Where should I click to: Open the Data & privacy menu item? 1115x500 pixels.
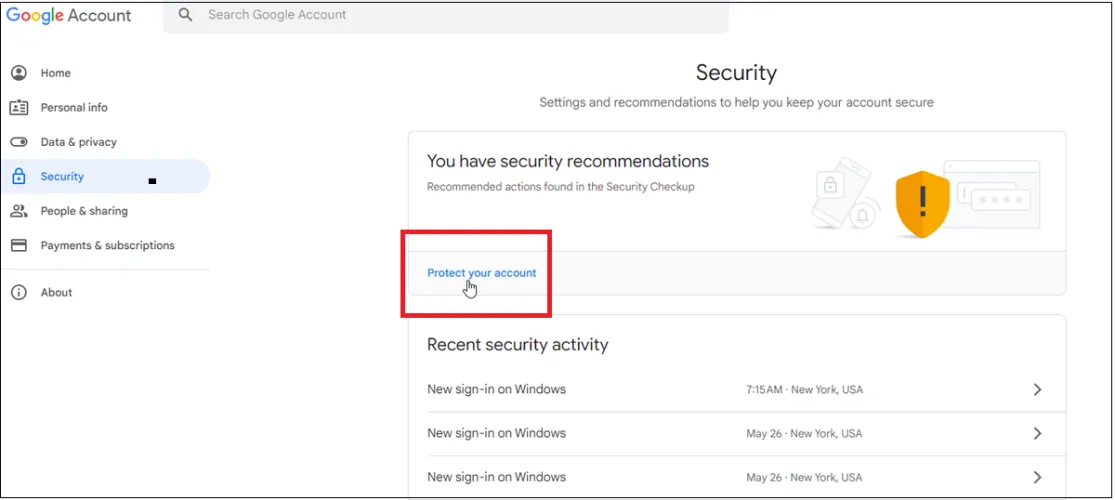pos(78,142)
